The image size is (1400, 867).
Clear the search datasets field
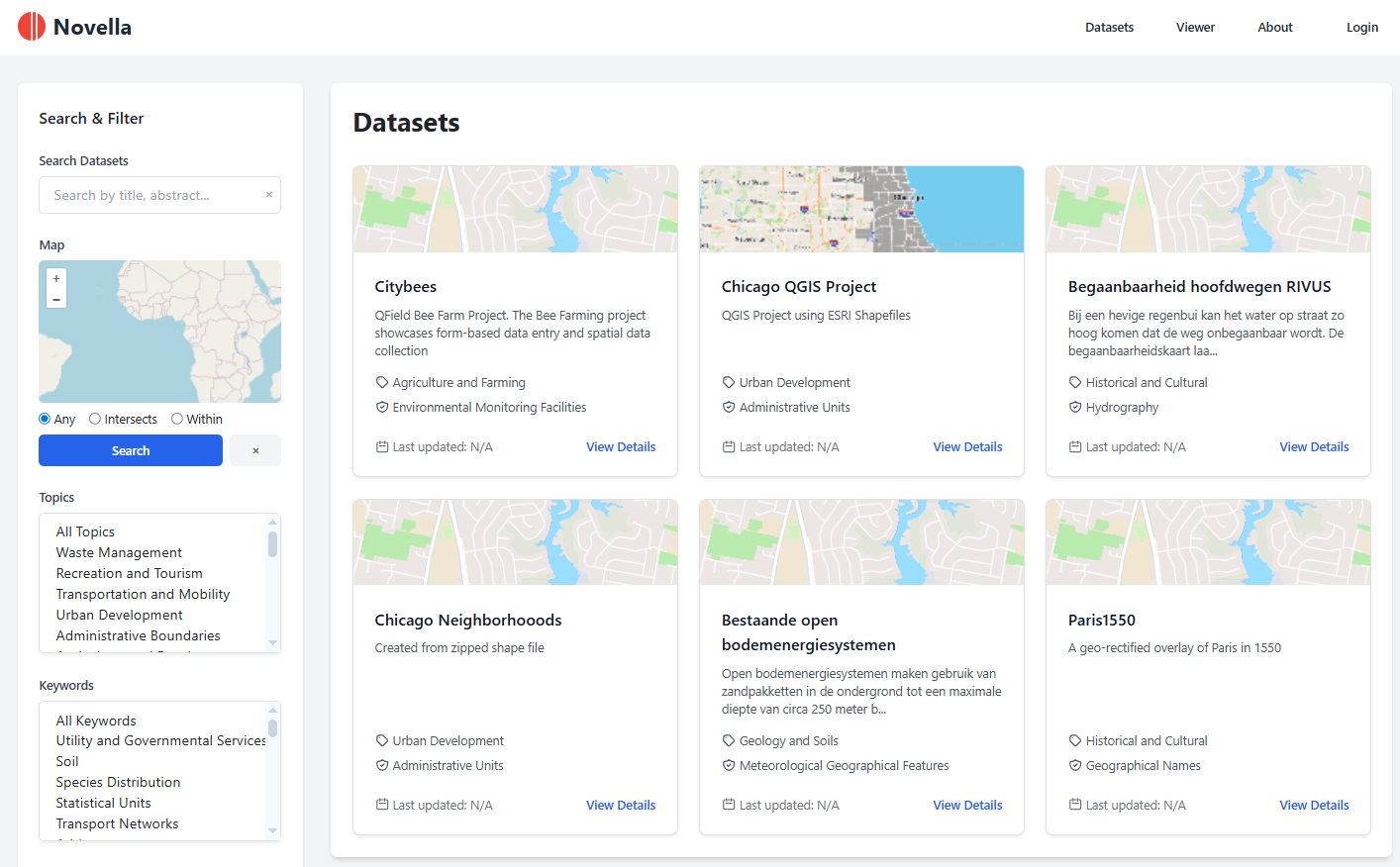[268, 195]
